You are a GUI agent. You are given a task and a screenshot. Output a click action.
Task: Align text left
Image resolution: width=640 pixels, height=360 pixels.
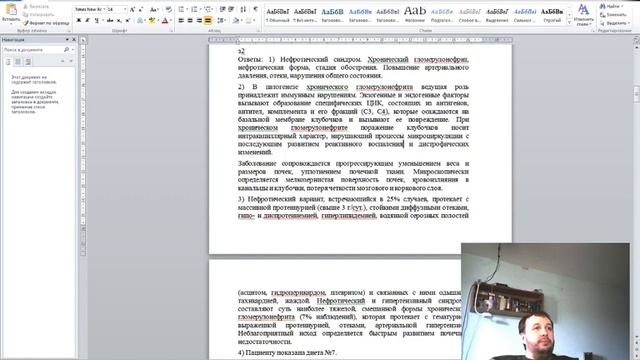pyautogui.click(x=181, y=20)
